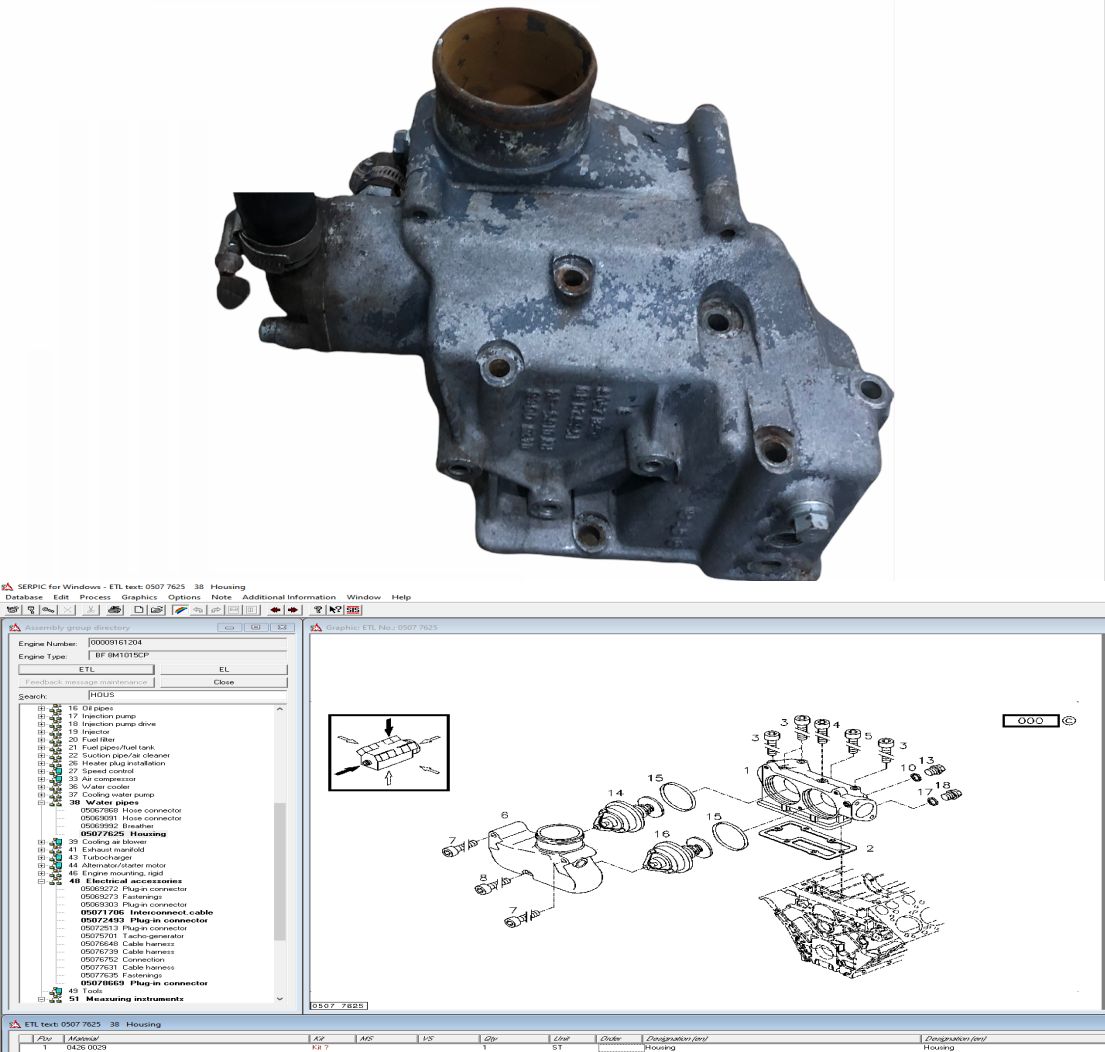Click the rainbow graphics toolbar icon
The width and height of the screenshot is (1105, 1052).
point(181,610)
